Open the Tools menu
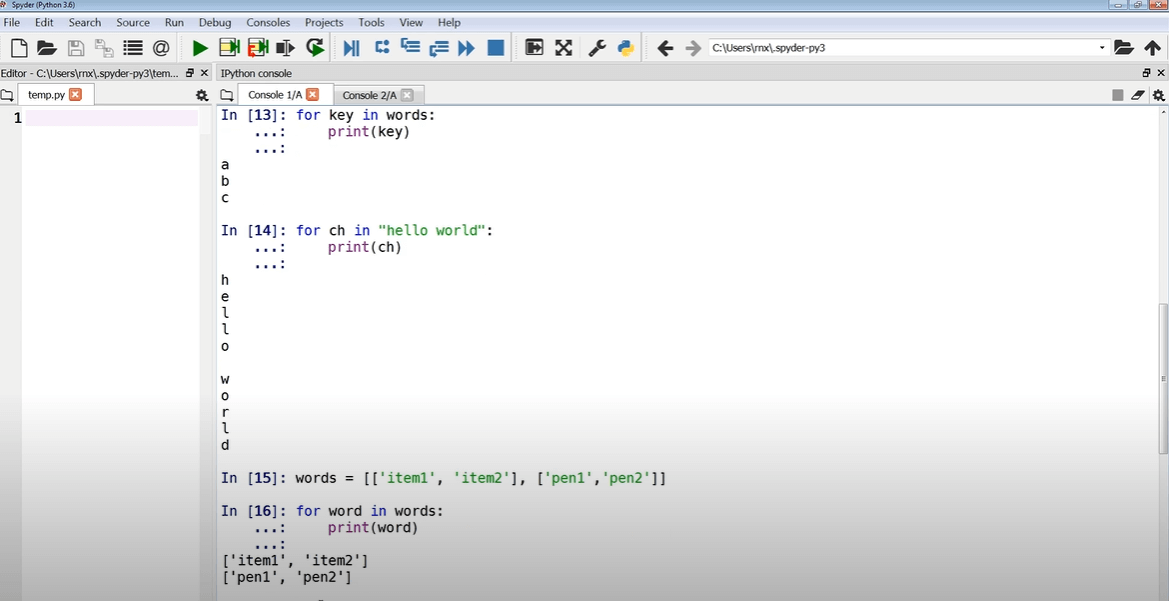 [x=371, y=22]
